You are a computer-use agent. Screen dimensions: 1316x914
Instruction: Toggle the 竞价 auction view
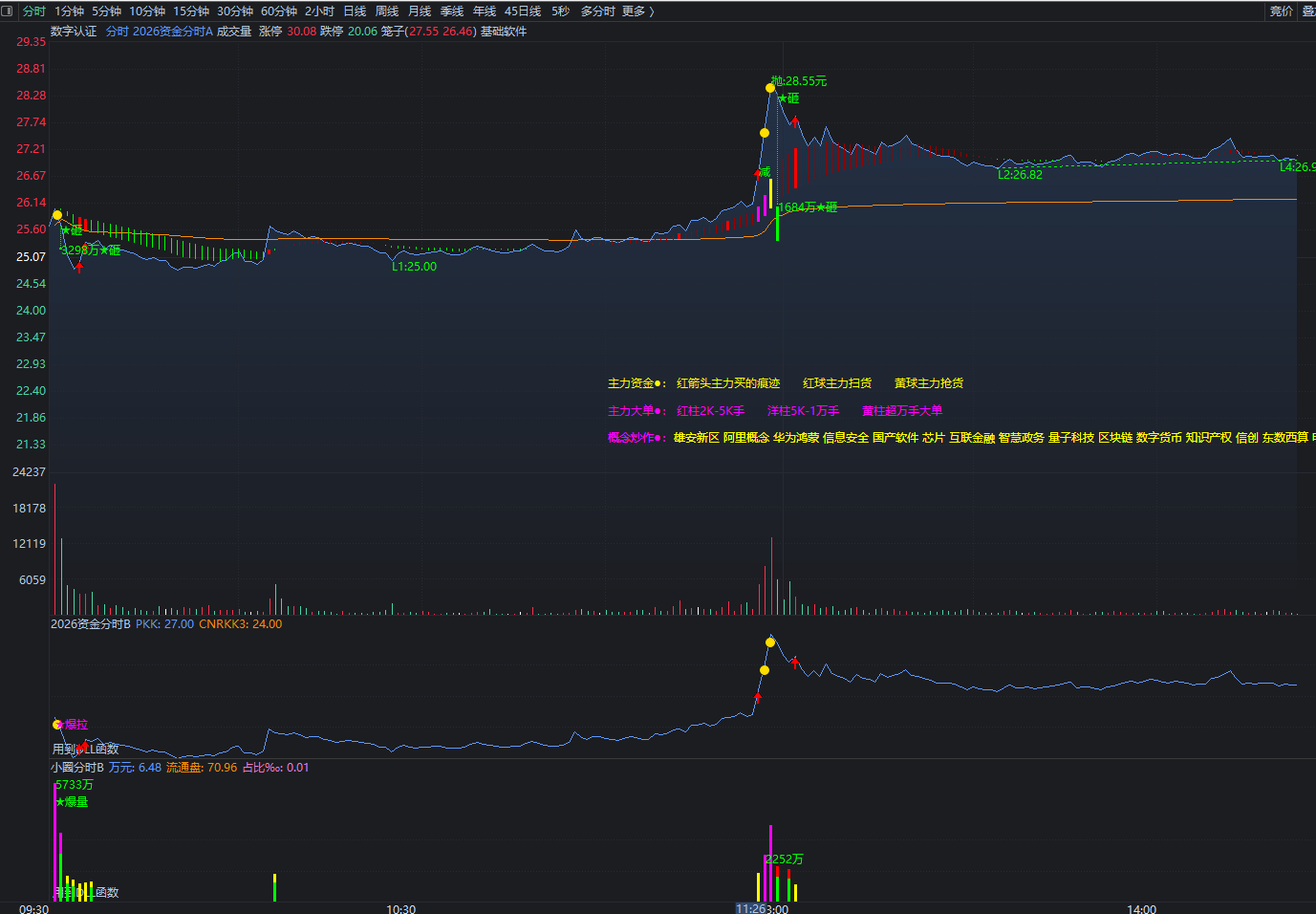click(1281, 11)
